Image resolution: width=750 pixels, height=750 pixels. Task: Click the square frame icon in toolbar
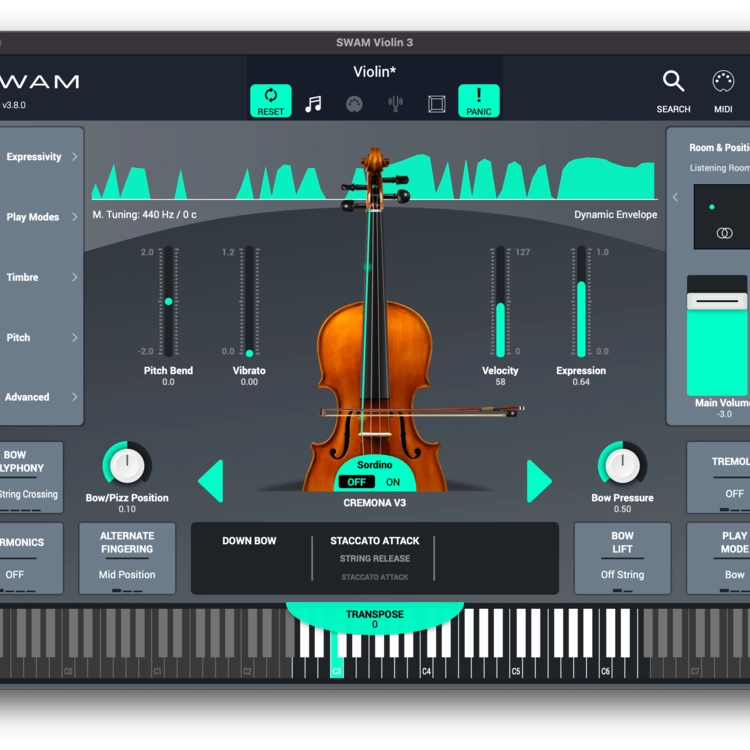click(437, 104)
